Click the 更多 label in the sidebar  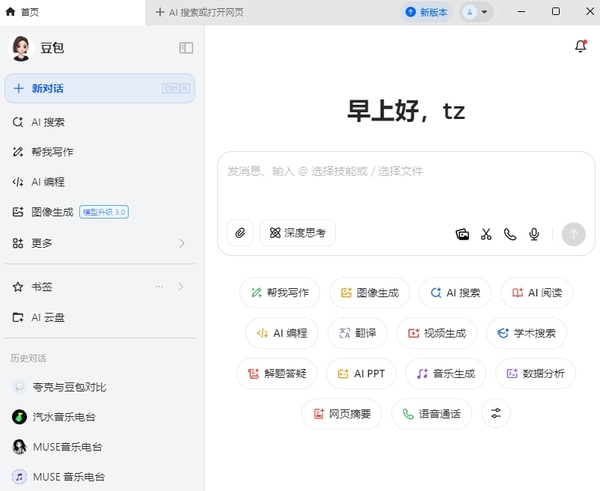point(42,243)
